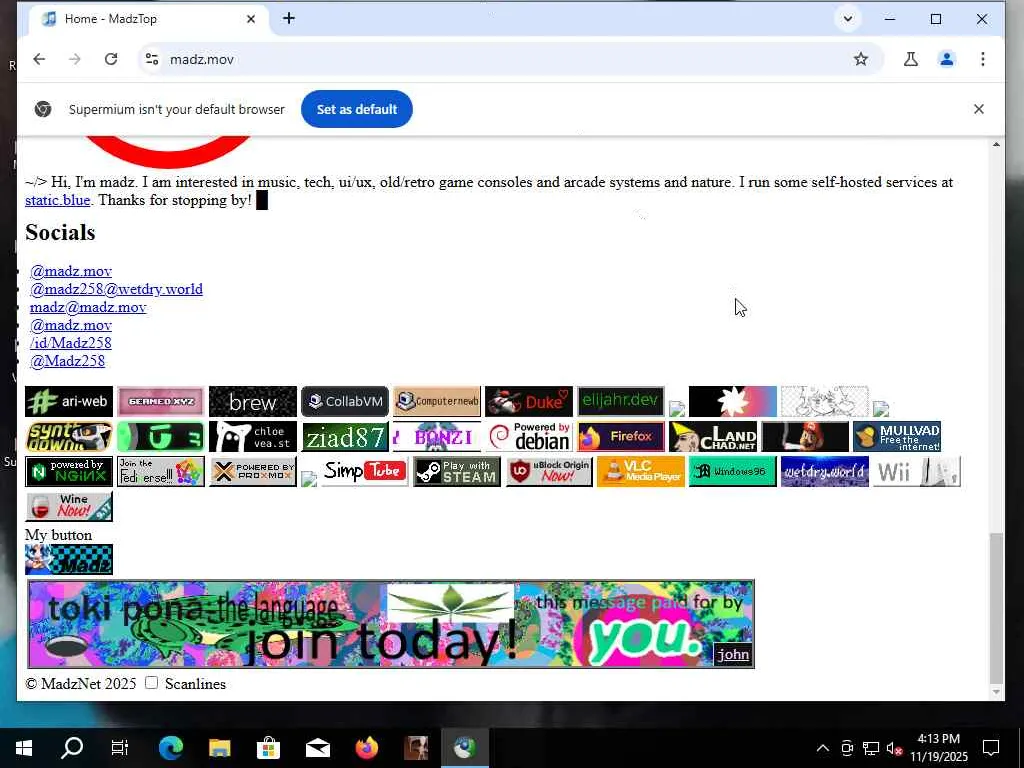Click the wetdry.world badge
The image size is (1024, 768).
[x=825, y=472]
